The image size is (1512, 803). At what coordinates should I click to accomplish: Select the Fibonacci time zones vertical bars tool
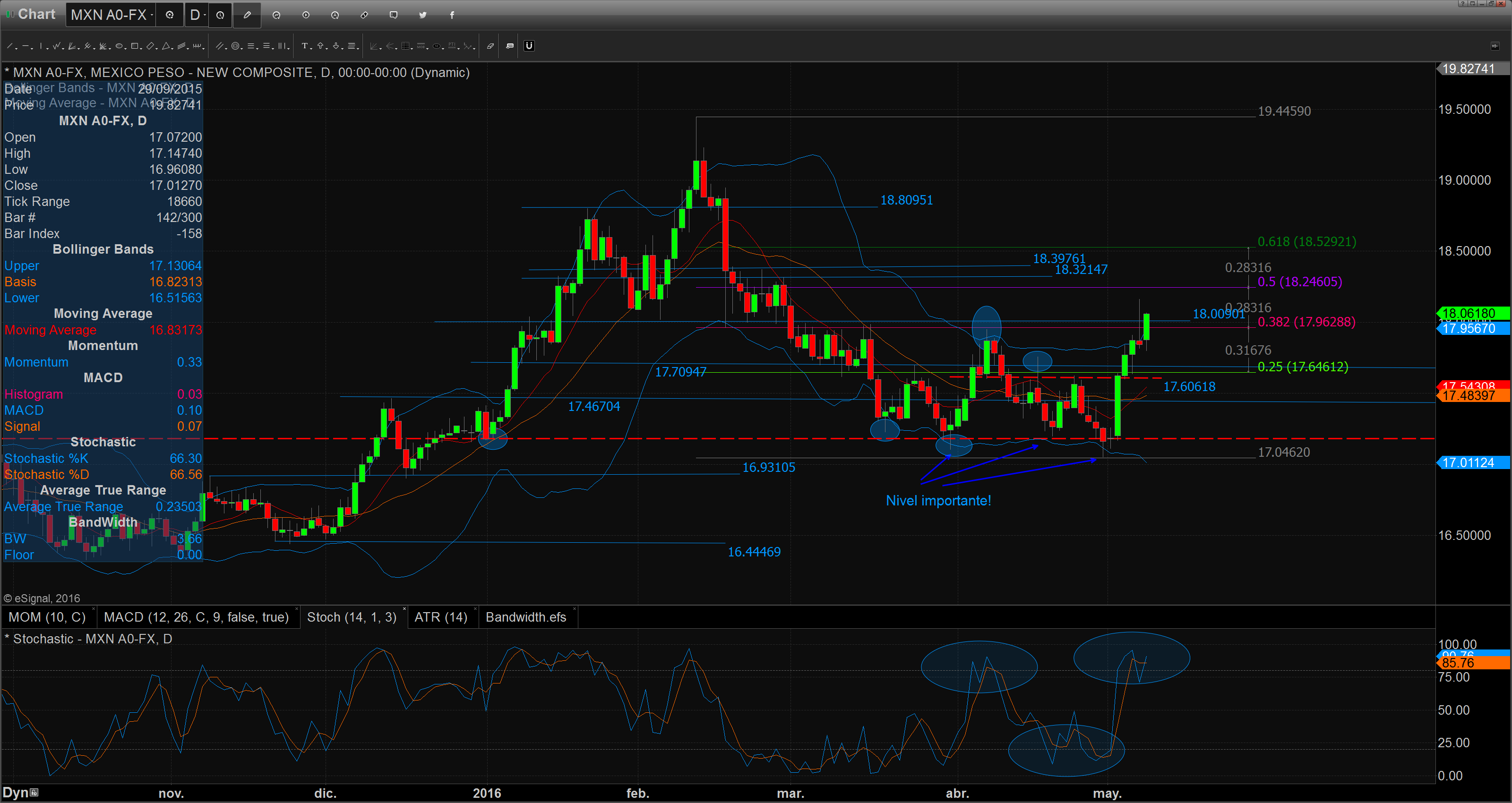282,46
